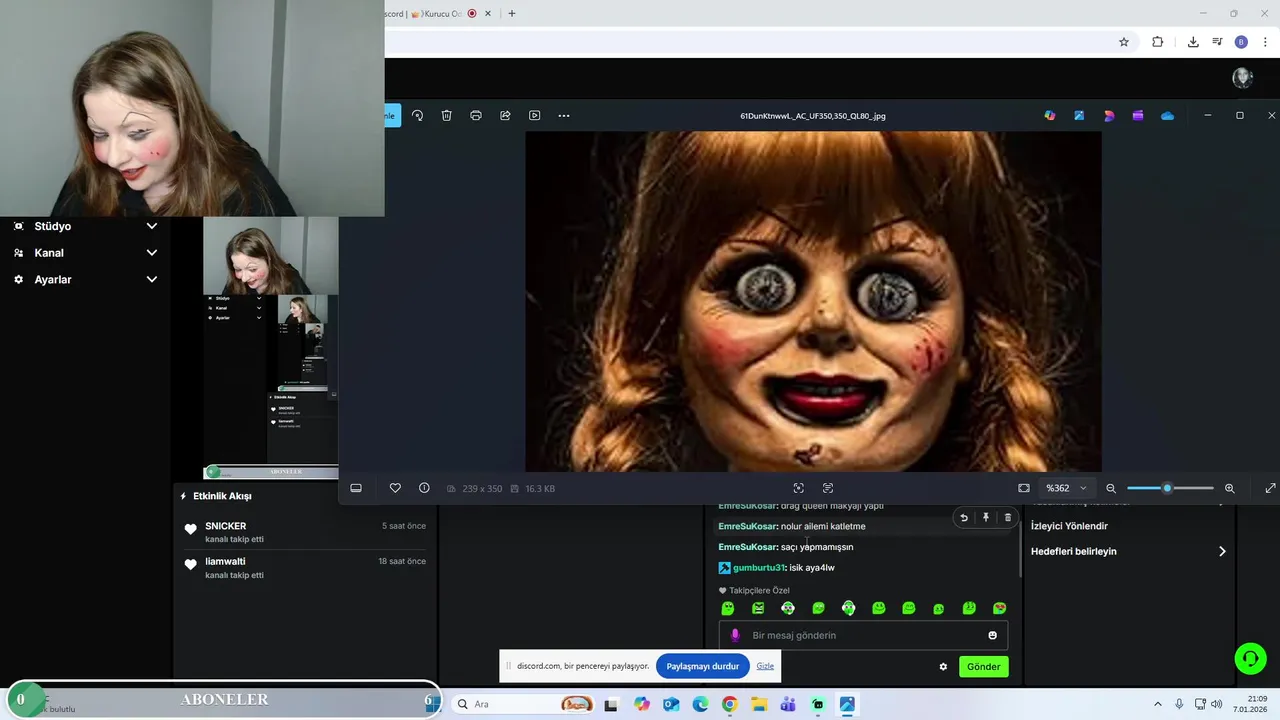Toggle the filmstrip view in Photos
The width and height of the screenshot is (1280, 720).
point(356,488)
